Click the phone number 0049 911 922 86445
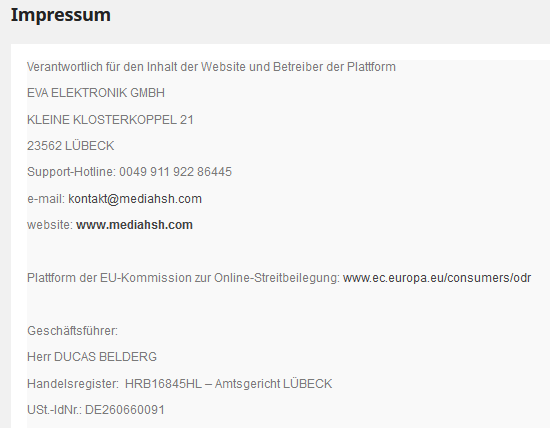 pyautogui.click(x=175, y=172)
